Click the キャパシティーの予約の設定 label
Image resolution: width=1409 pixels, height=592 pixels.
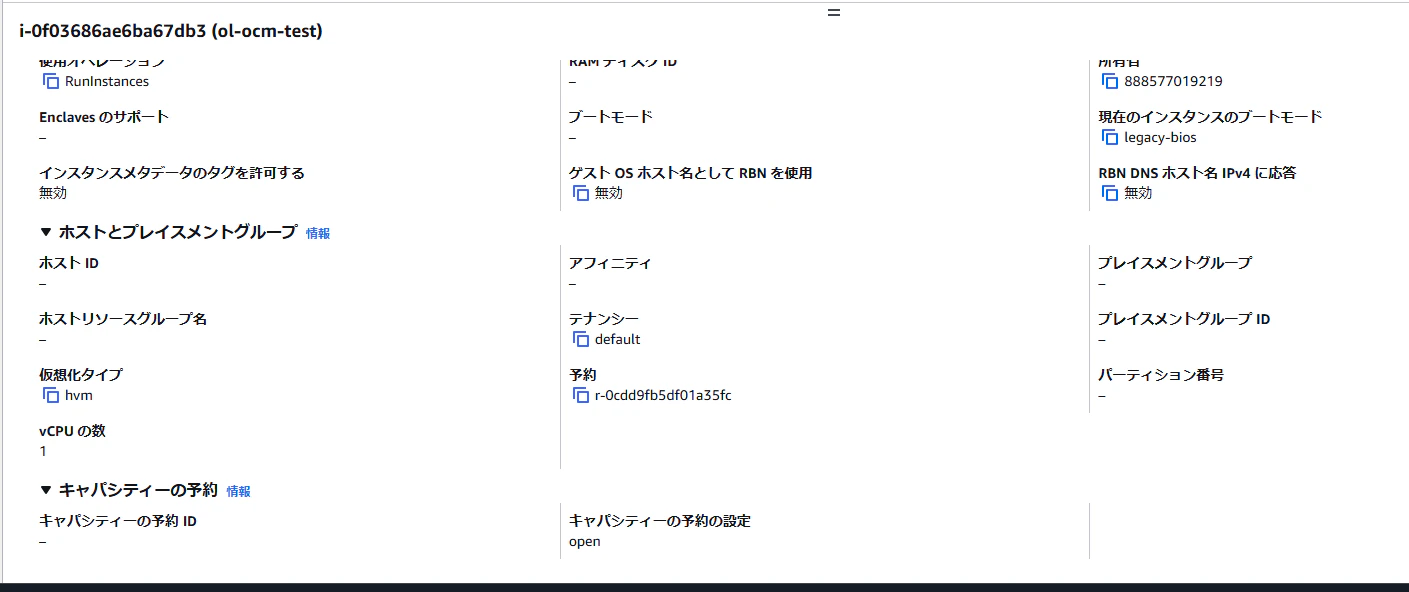point(660,521)
